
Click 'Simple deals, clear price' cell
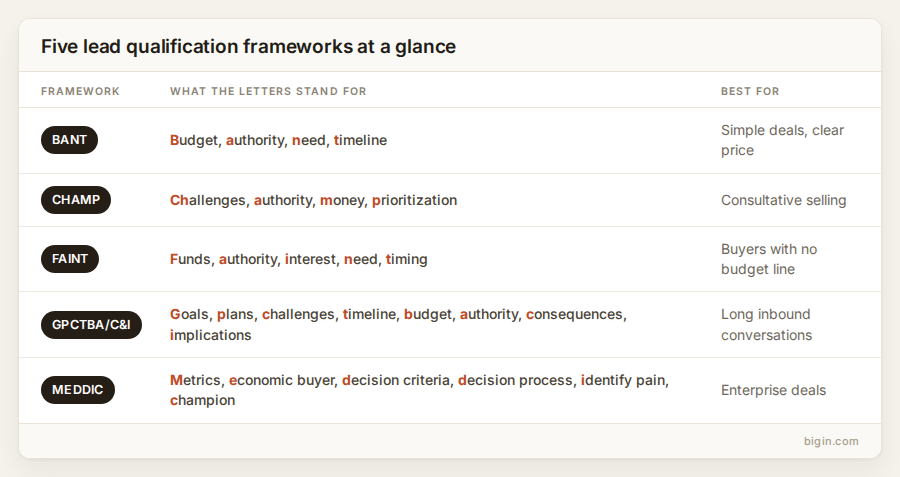point(782,140)
